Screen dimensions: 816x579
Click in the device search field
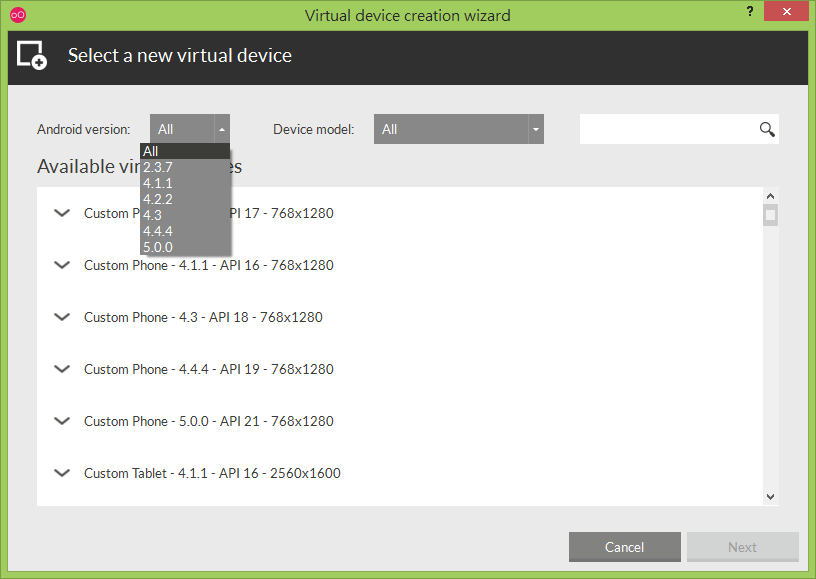click(669, 129)
